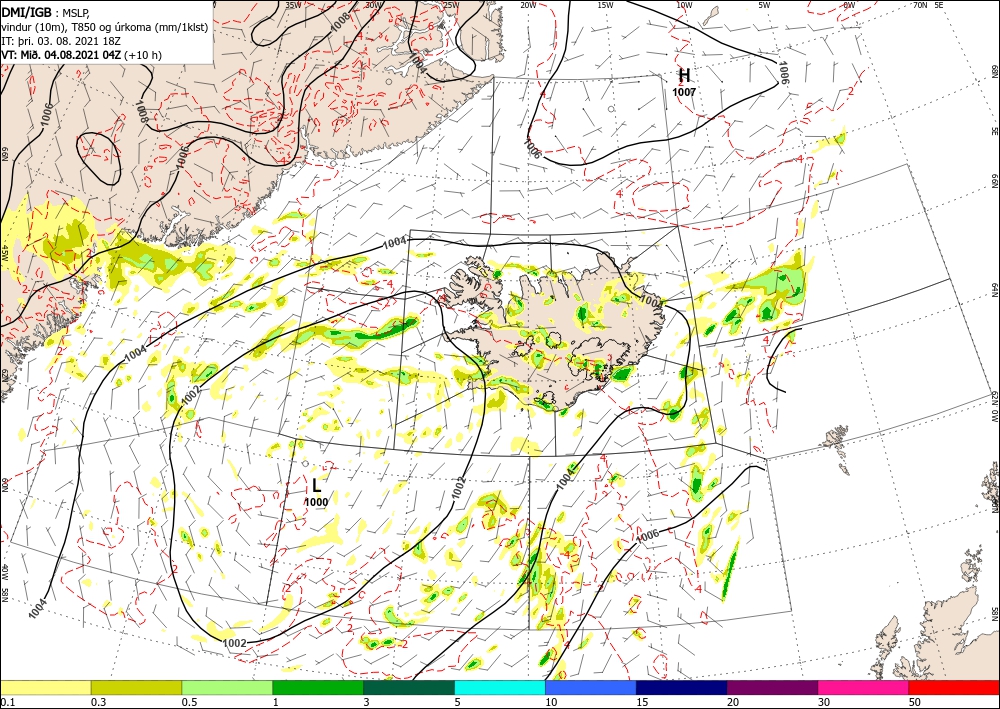This screenshot has width=1000, height=709.
Task: Click the '10W' longitude label
Action: [684, 5]
